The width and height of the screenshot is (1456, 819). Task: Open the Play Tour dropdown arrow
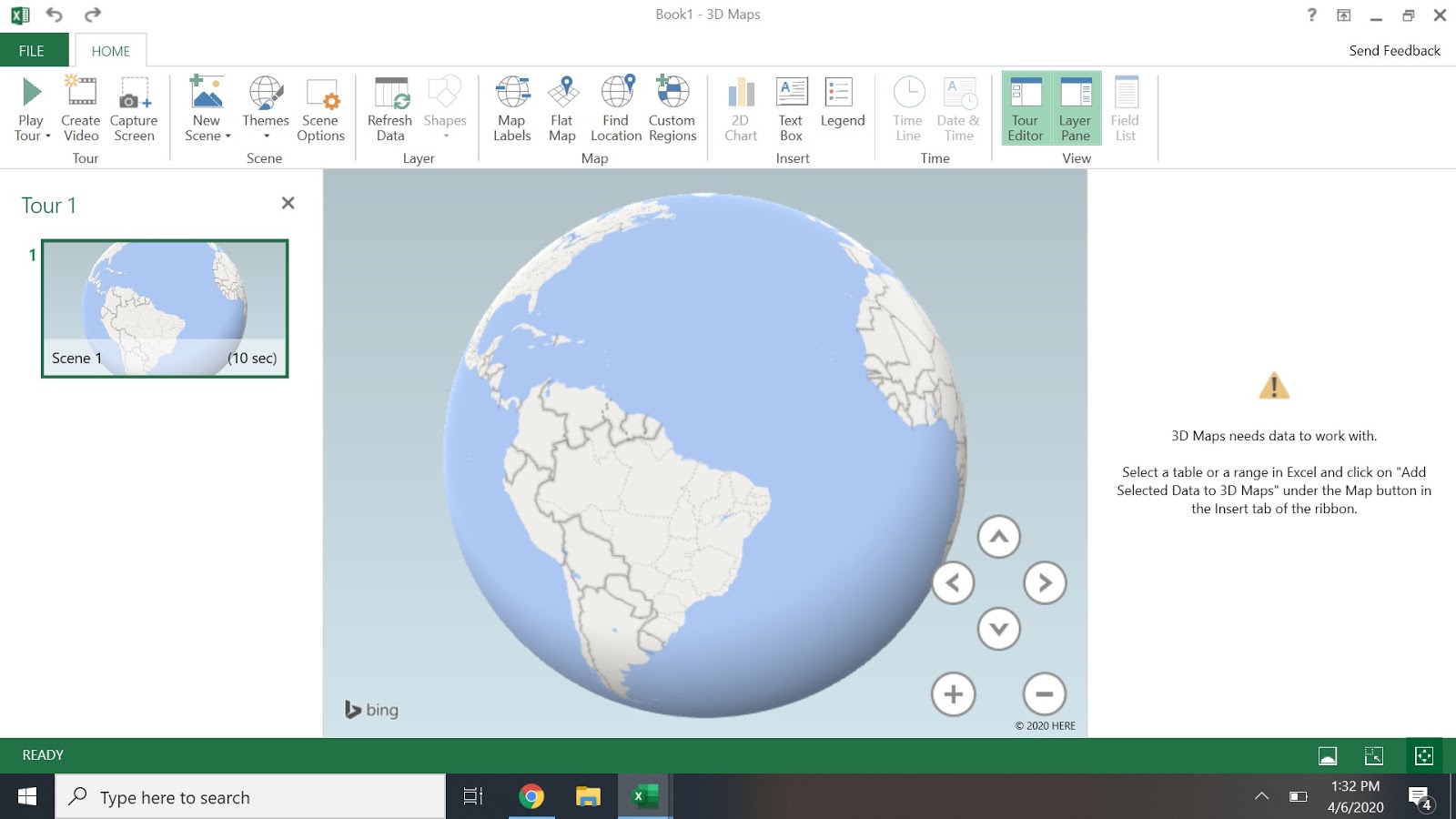click(x=47, y=136)
